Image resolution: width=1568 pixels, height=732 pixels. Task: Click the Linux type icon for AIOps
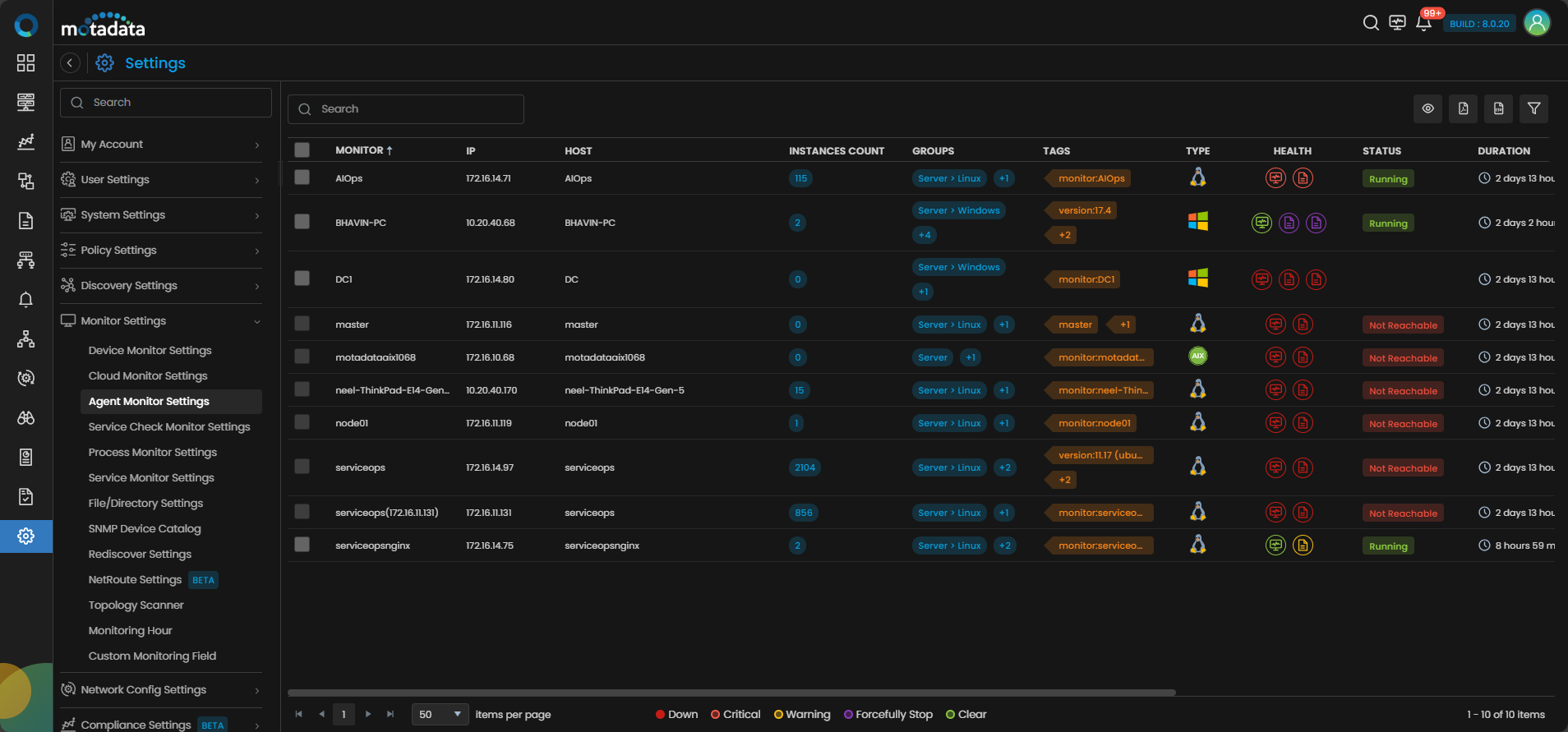click(x=1198, y=177)
